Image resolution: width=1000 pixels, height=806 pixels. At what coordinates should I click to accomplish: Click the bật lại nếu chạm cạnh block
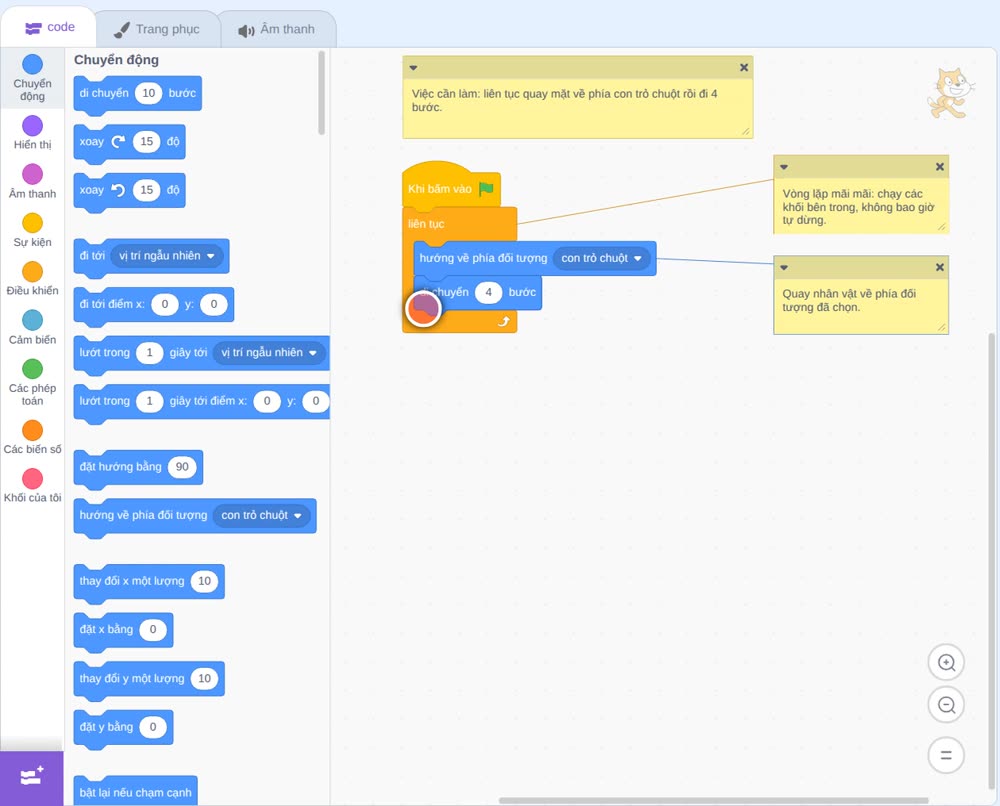(135, 791)
